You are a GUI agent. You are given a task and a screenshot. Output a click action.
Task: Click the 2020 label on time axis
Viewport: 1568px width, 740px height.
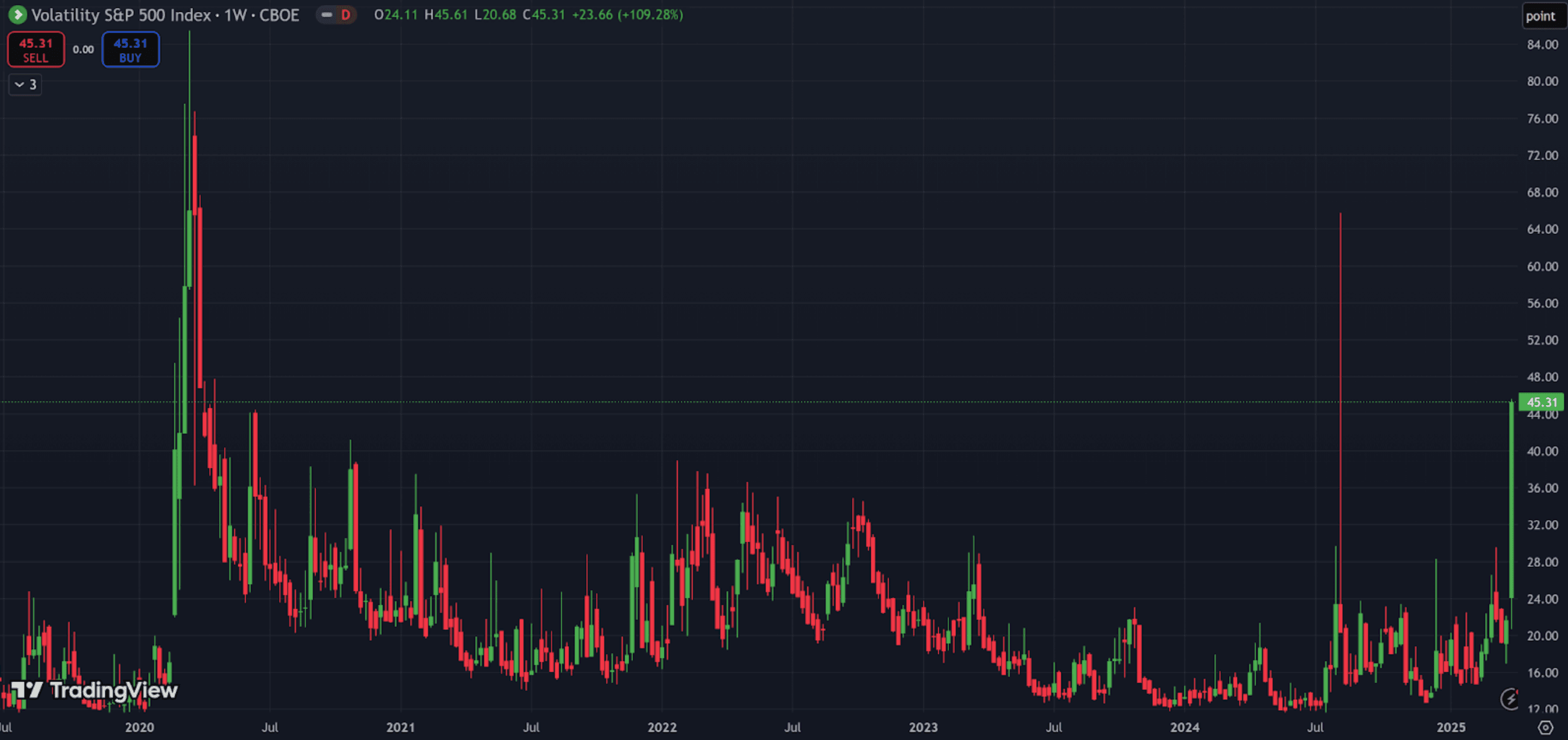[x=139, y=727]
